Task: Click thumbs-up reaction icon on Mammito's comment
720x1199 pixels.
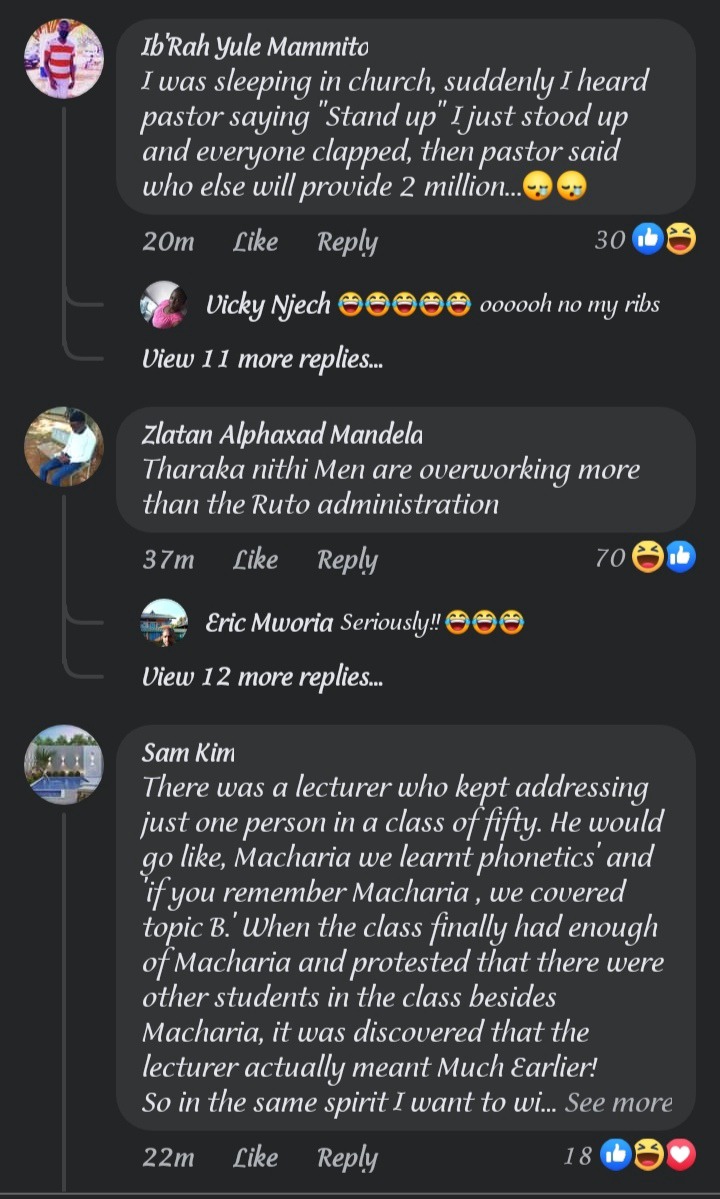Action: pos(648,240)
